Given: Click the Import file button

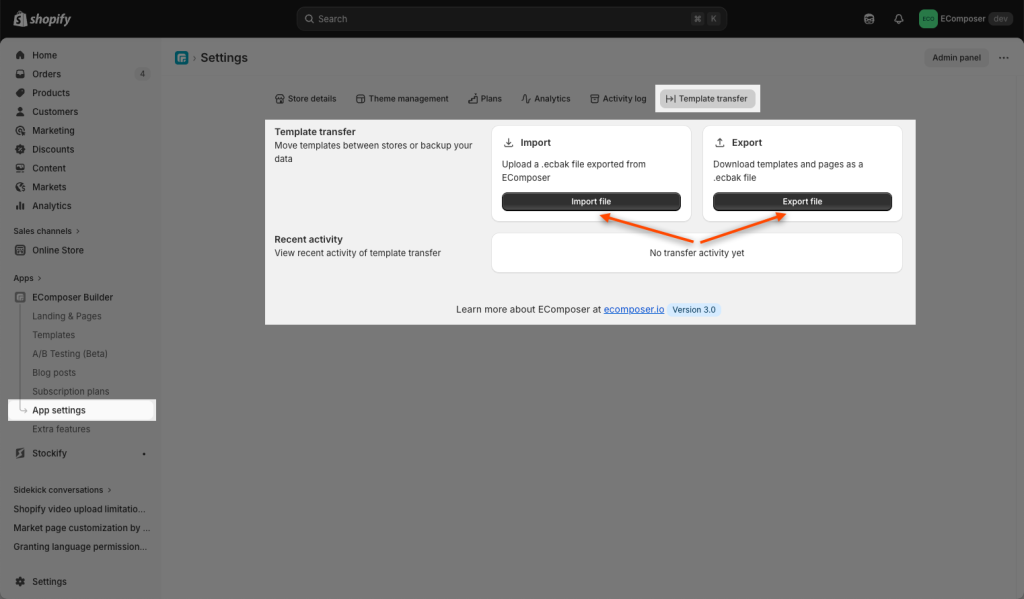Looking at the screenshot, I should click(x=591, y=202).
